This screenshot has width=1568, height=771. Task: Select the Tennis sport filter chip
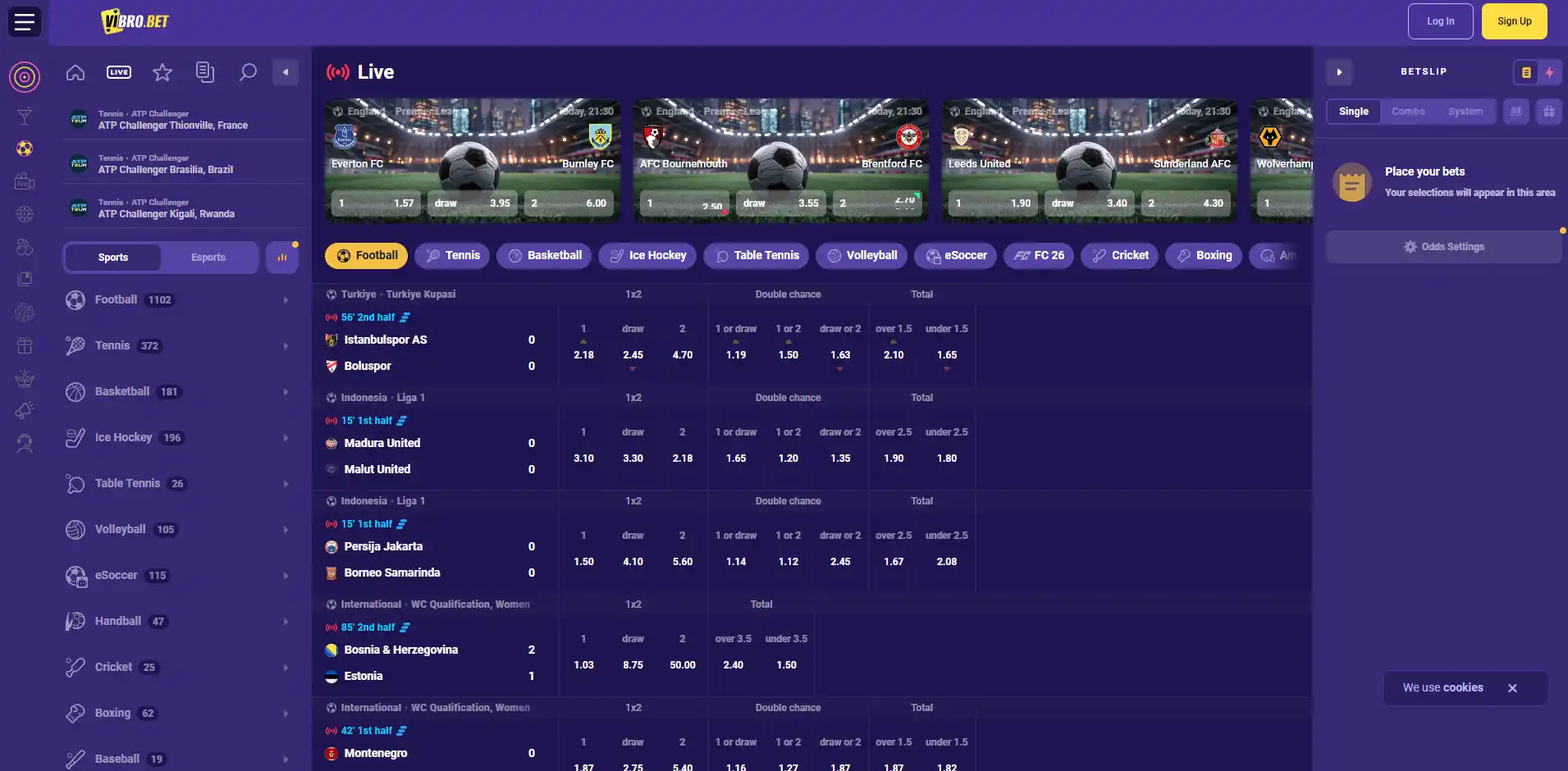[453, 256]
